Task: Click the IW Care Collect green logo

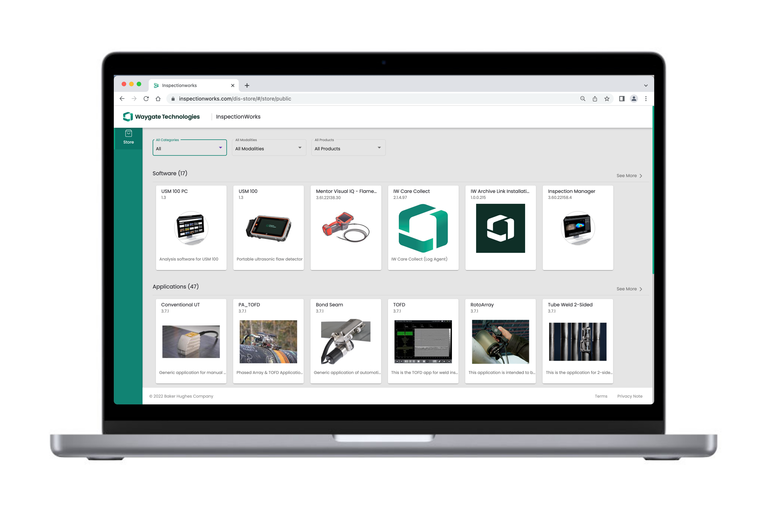Action: pos(423,228)
